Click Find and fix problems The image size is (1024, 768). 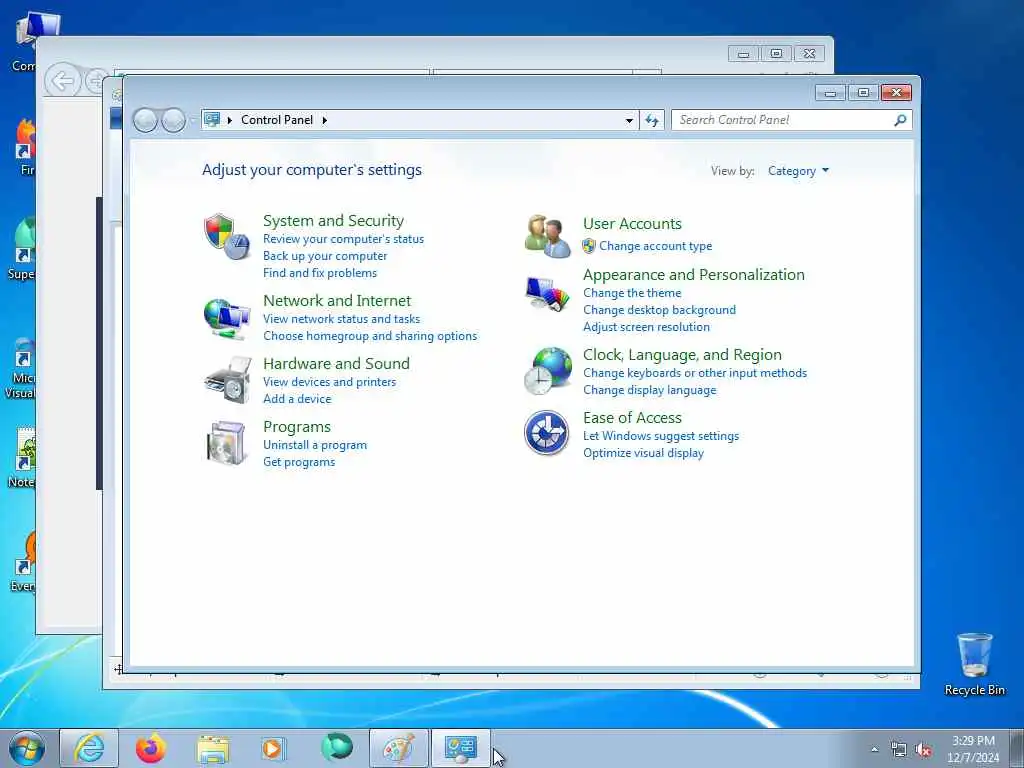point(319,273)
